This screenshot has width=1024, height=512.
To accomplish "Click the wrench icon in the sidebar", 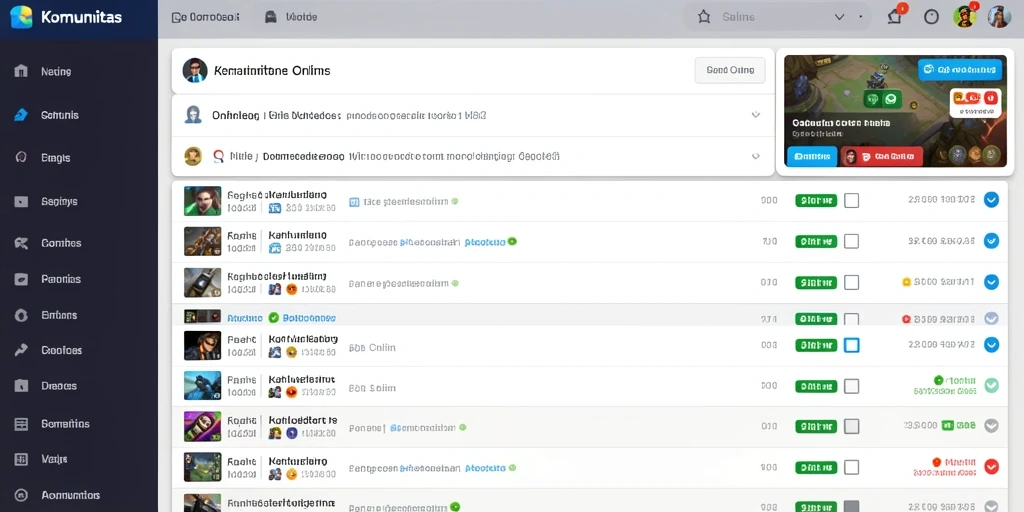I will [x=21, y=350].
